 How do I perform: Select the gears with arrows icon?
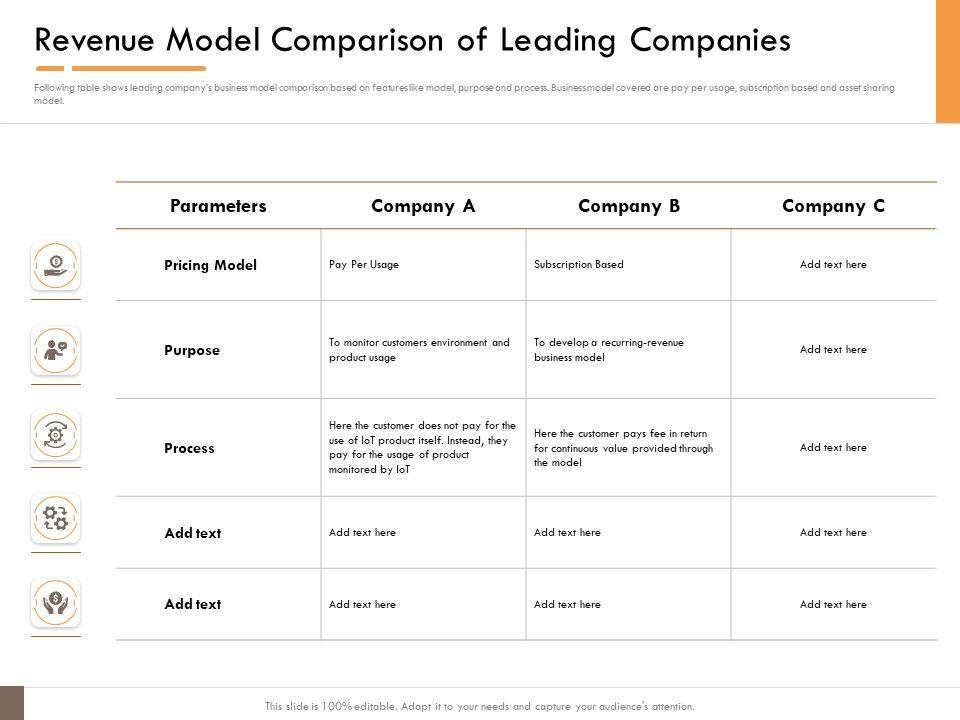(x=57, y=518)
